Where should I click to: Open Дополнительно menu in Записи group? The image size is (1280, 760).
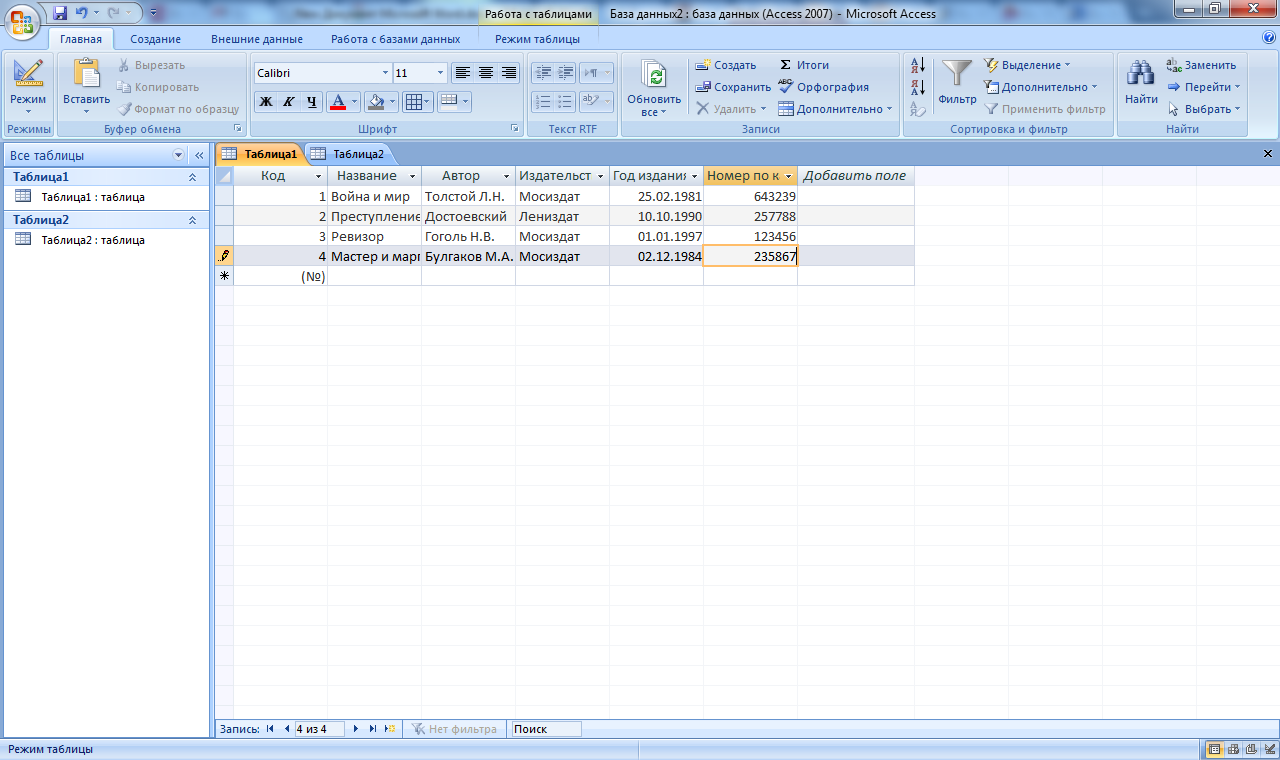[x=836, y=109]
